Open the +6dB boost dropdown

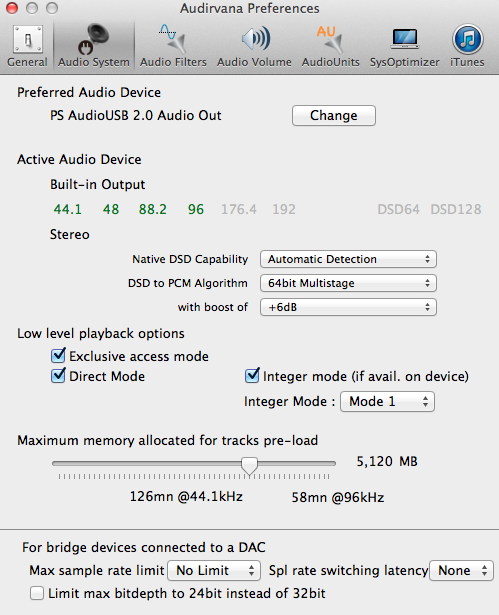tap(348, 307)
